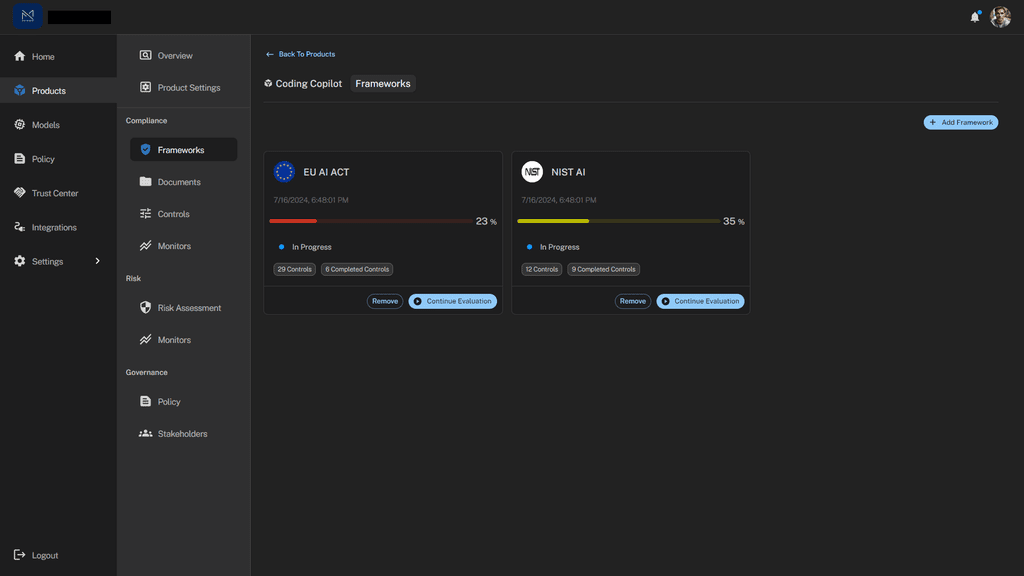
Task: Click the Settings gear icon
Action: tap(20, 261)
